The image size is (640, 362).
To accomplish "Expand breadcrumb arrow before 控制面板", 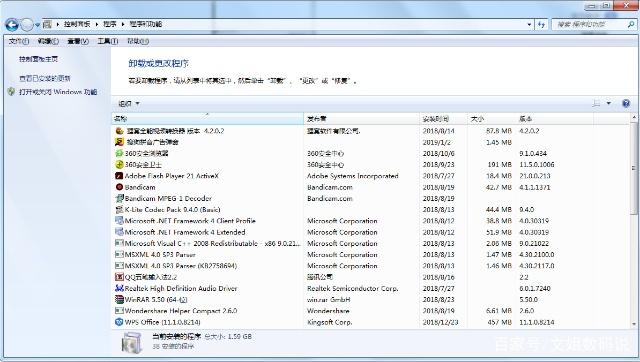I will point(58,24).
